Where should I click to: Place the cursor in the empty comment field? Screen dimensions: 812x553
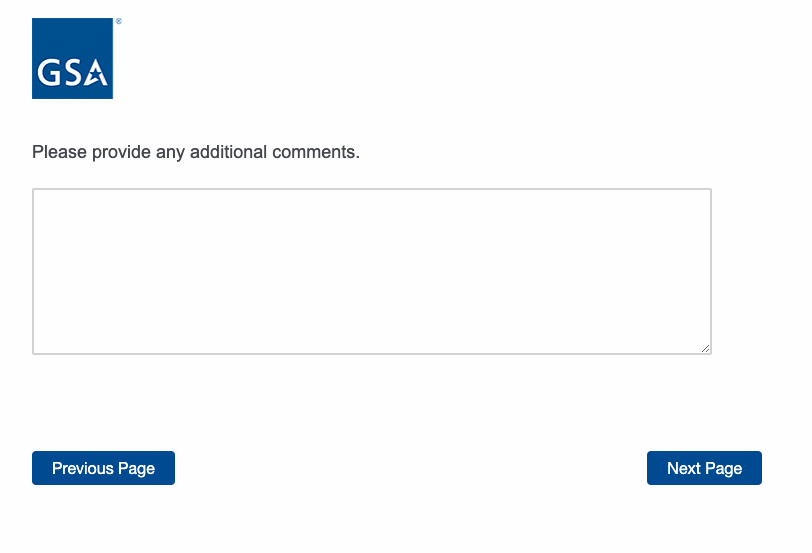[x=371, y=271]
